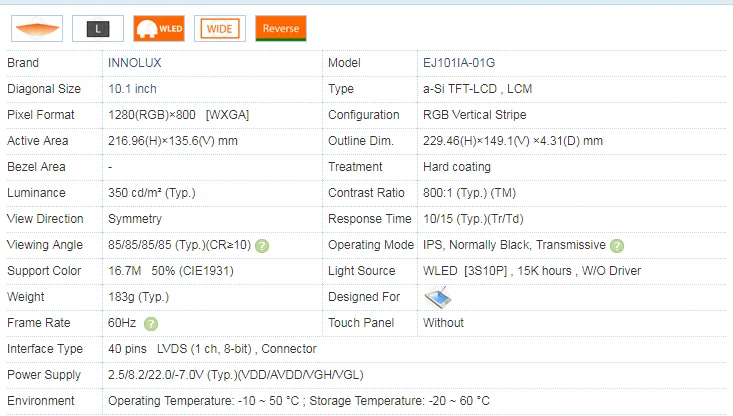The image size is (733, 416).
Task: Click the WIDE viewing angle icon
Action: click(220, 29)
